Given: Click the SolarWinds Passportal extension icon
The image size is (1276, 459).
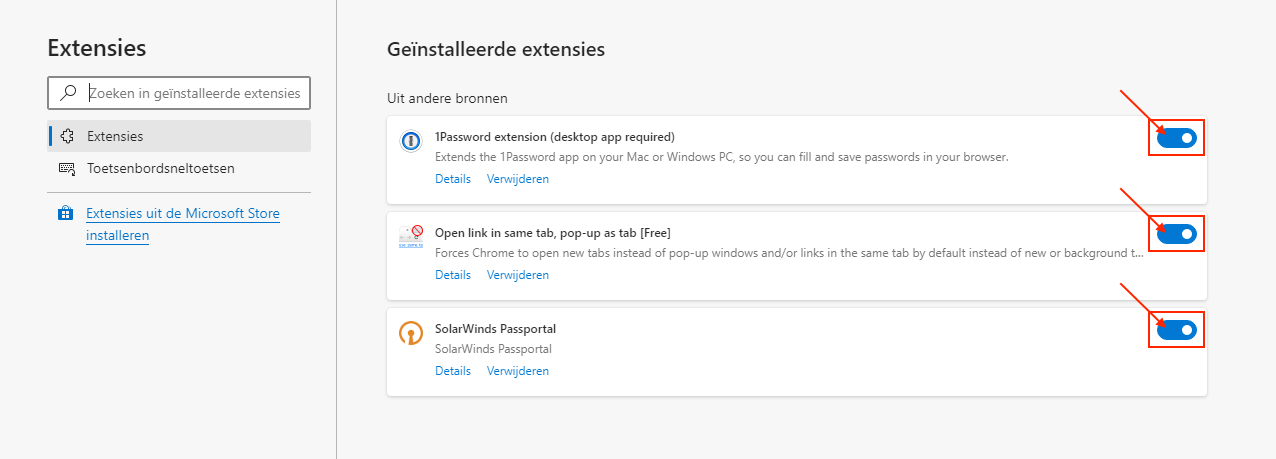Looking at the screenshot, I should click(410, 333).
